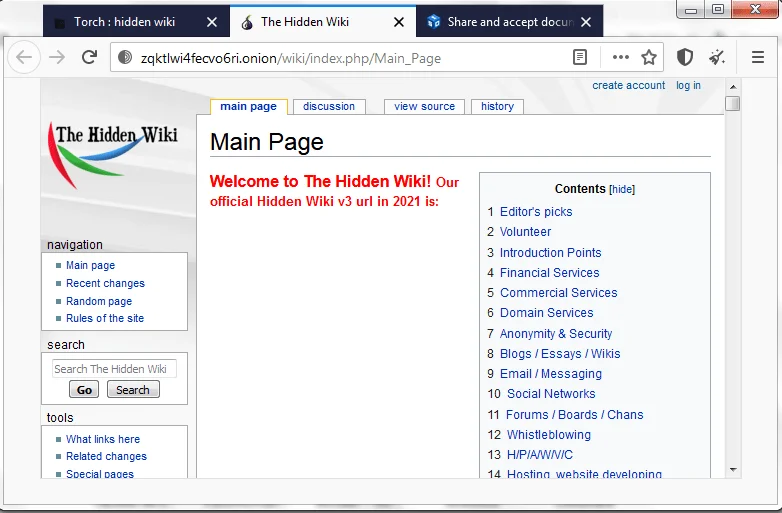Close The Hidden Wiki tab

(399, 22)
